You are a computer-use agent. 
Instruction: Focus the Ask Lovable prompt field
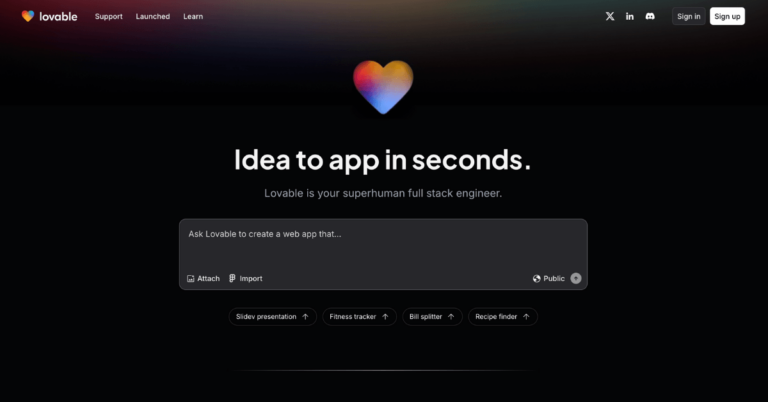click(383, 245)
